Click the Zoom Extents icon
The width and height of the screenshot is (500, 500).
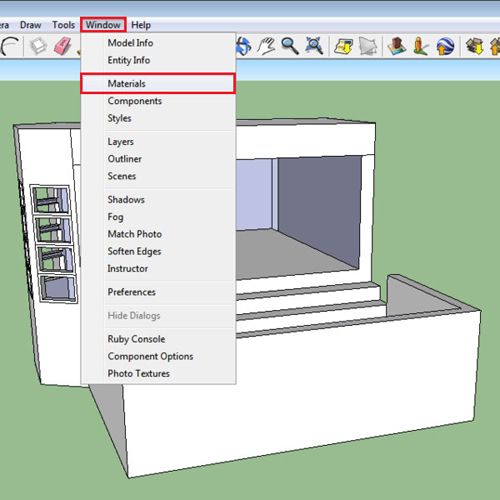[314, 46]
